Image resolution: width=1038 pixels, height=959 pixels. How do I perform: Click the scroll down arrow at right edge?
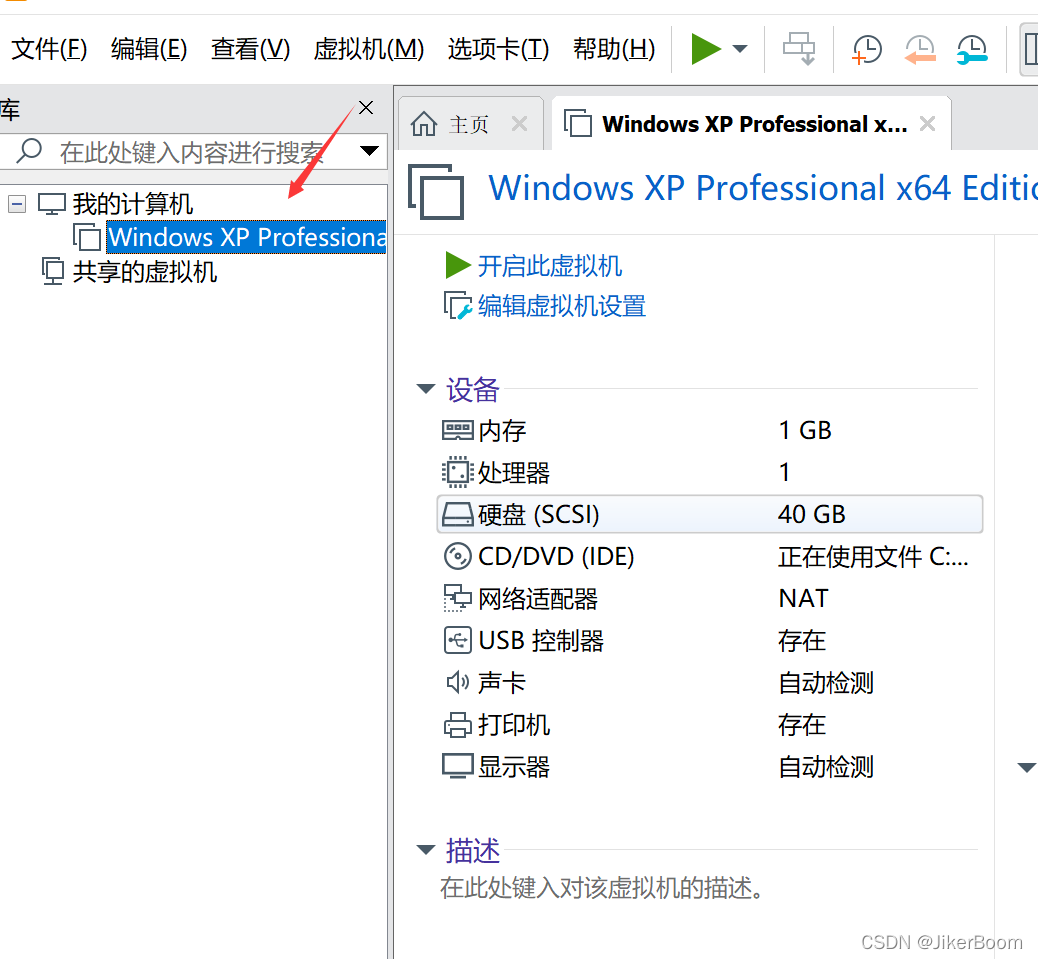pyautogui.click(x=1027, y=768)
